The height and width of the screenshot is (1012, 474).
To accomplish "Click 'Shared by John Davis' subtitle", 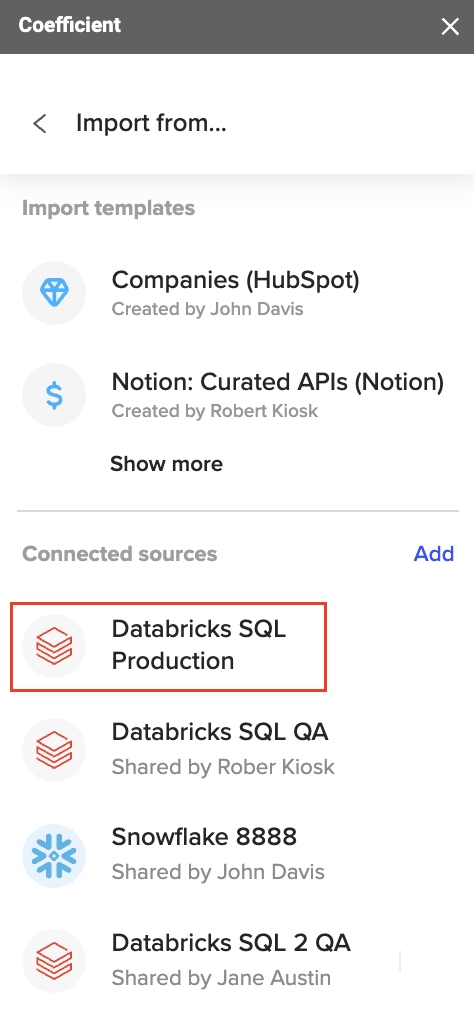I will point(218,873).
